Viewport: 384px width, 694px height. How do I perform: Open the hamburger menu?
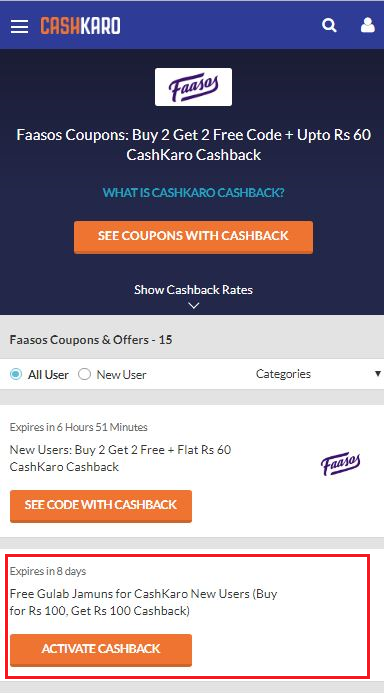tap(19, 27)
